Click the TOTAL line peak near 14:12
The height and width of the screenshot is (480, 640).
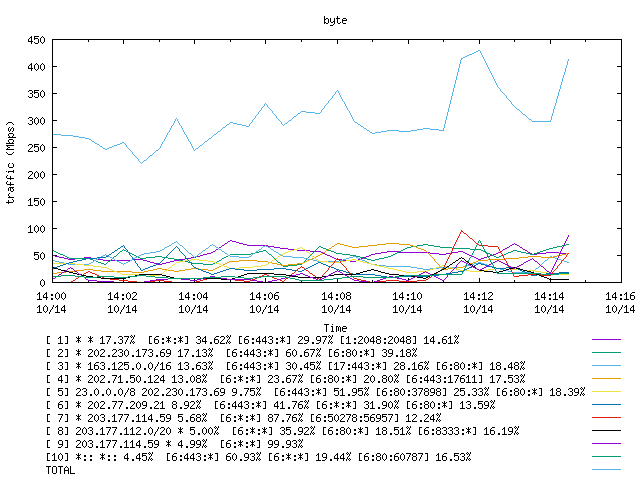tap(479, 51)
